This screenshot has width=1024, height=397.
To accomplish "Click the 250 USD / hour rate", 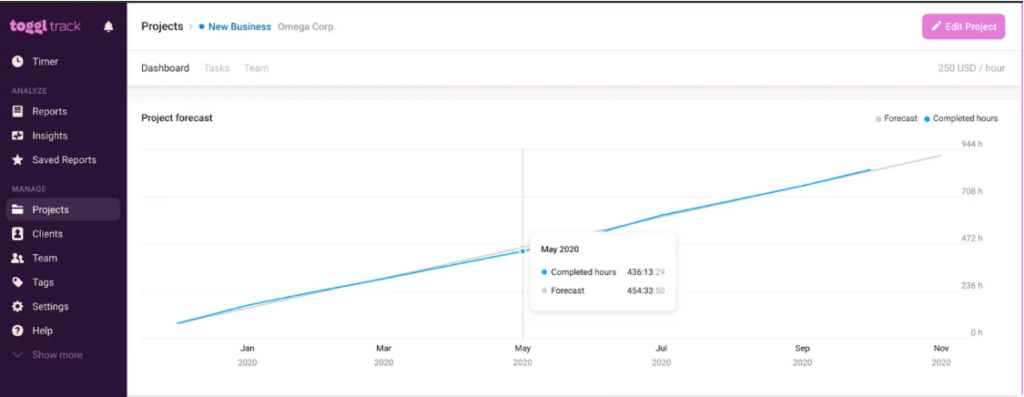I will pyautogui.click(x=971, y=68).
